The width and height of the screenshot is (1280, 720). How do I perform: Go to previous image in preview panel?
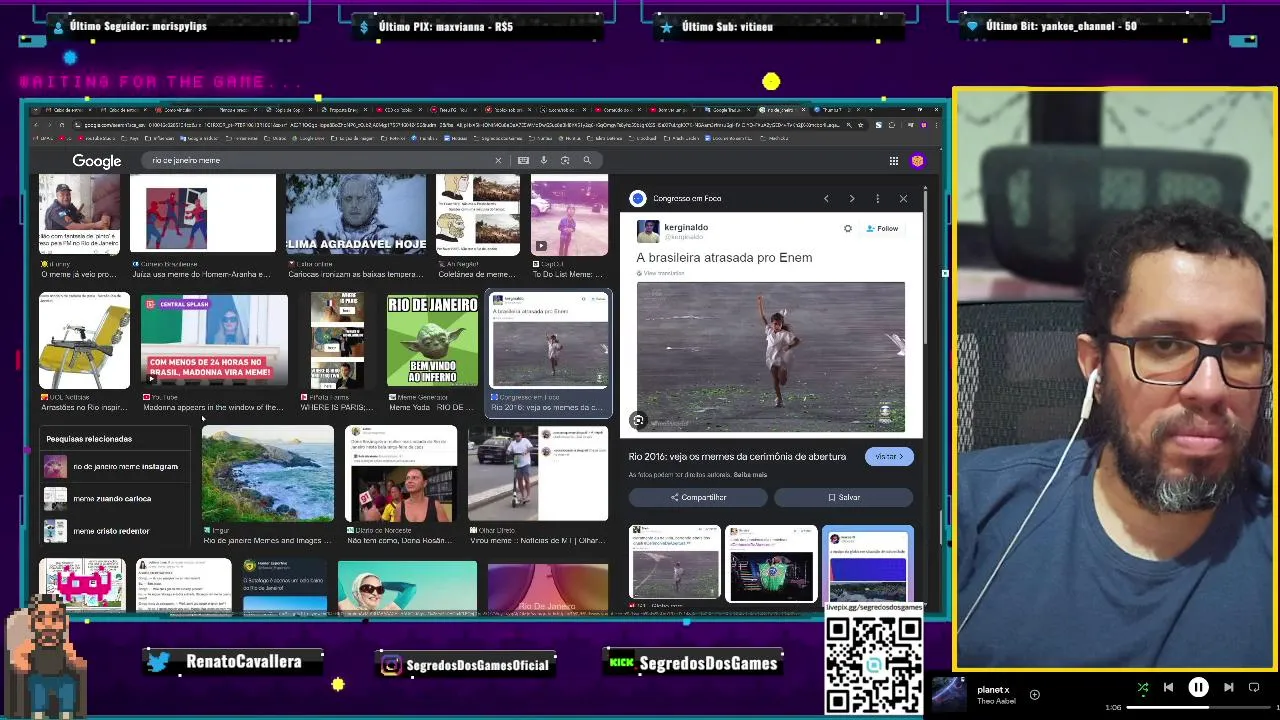[826, 199]
